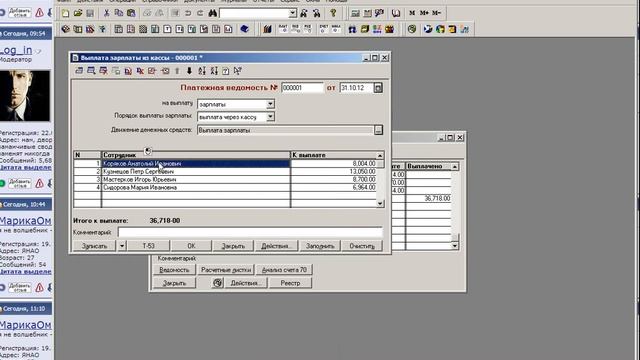Expand arrow next to Записать button
Viewport: 640px width, 360px height.
[122, 246]
